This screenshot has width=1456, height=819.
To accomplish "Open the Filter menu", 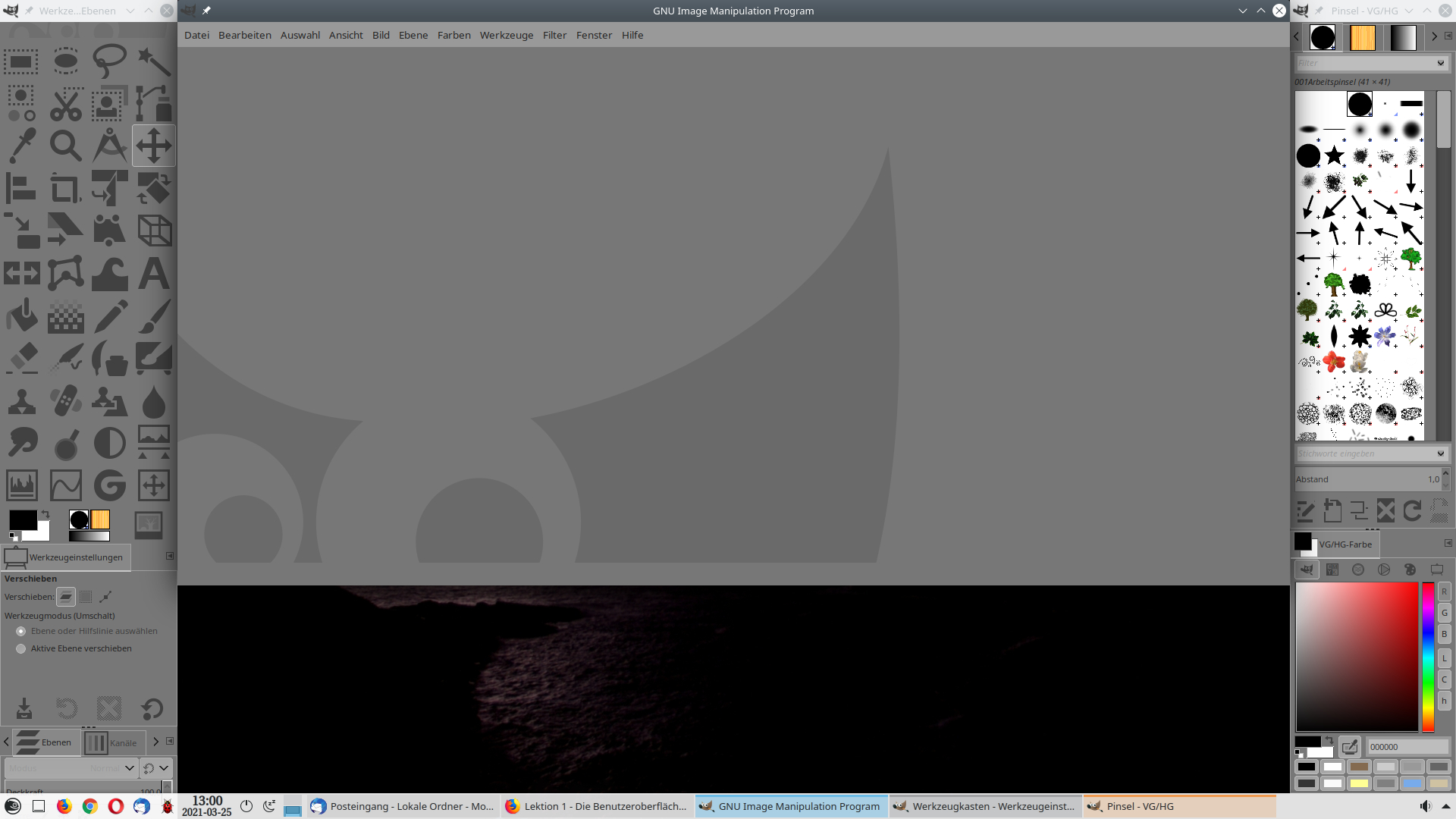I will pyautogui.click(x=554, y=35).
